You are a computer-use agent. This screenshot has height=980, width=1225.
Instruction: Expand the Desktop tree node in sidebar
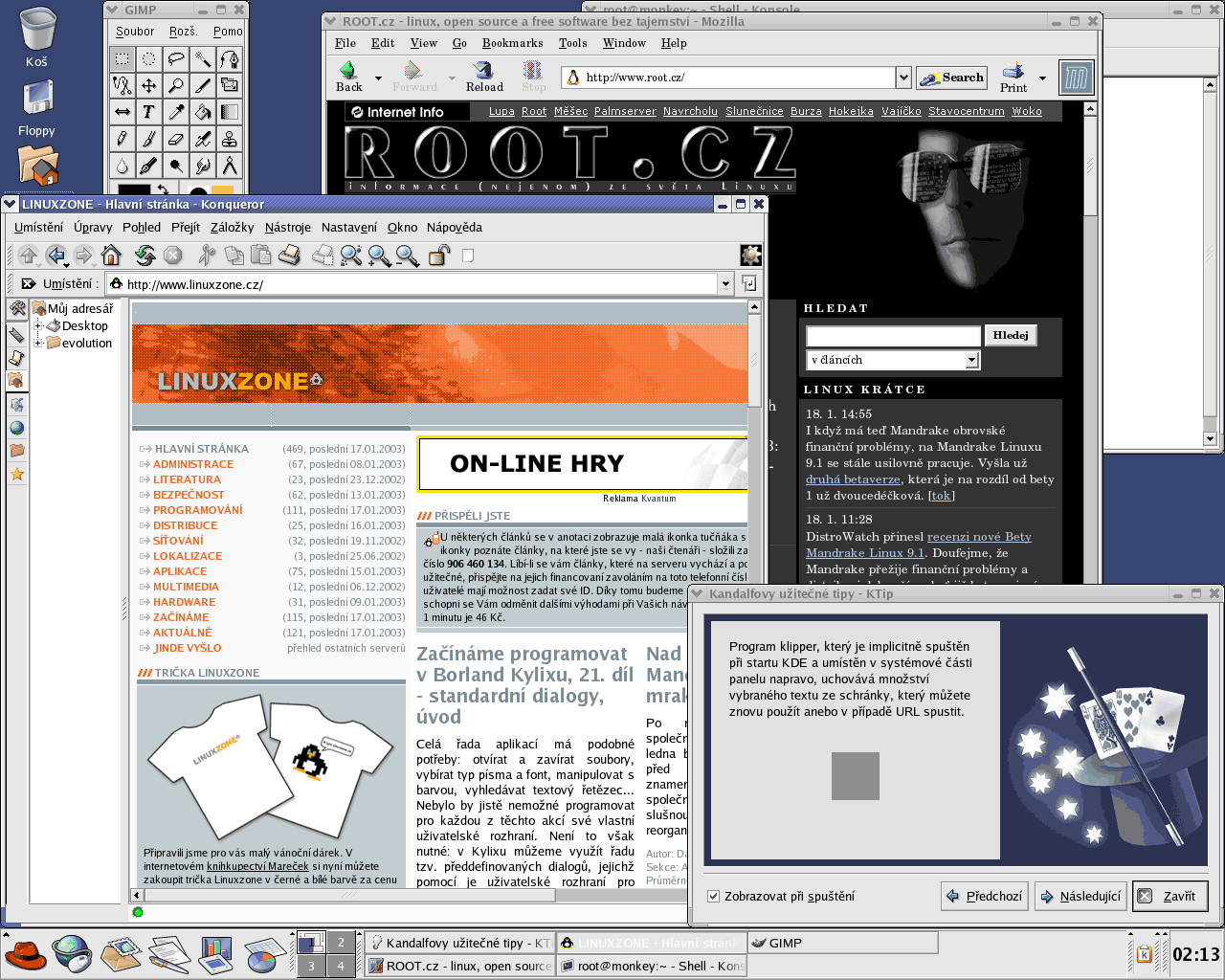tap(38, 325)
